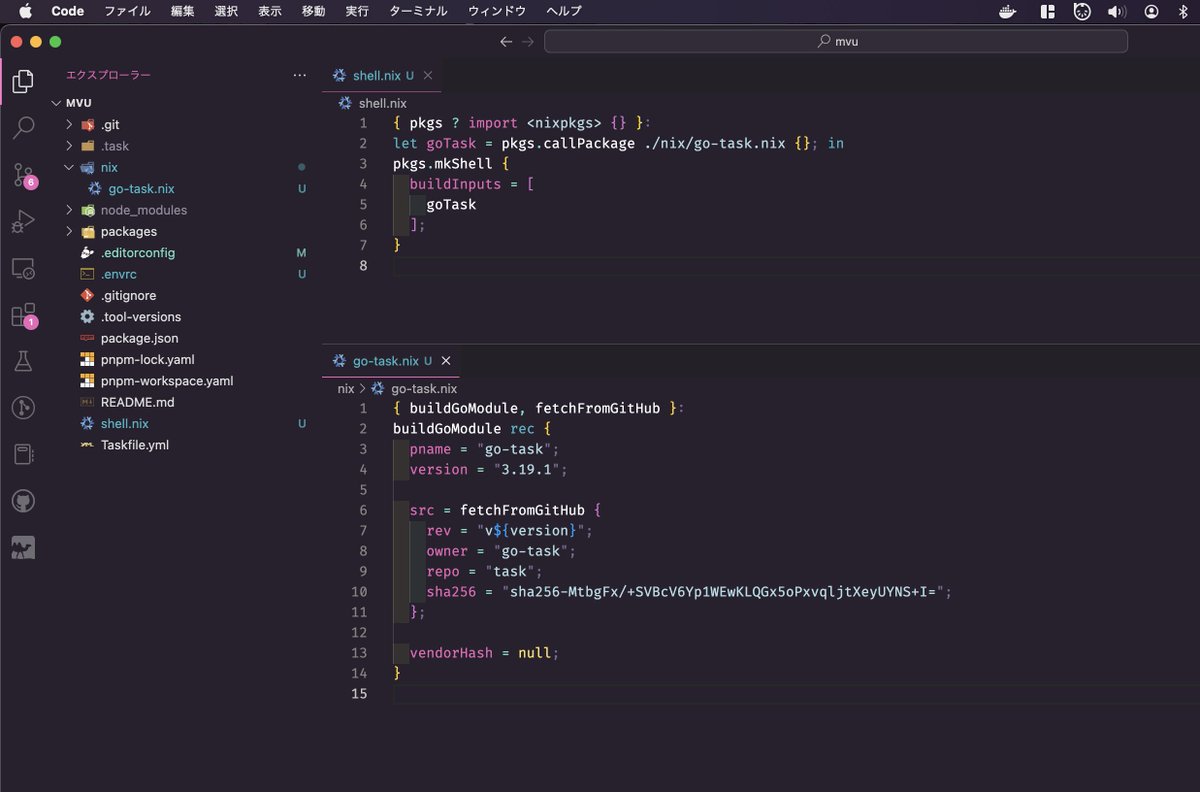Open the Search view in activity bar
This screenshot has height=792, width=1200.
(x=23, y=128)
